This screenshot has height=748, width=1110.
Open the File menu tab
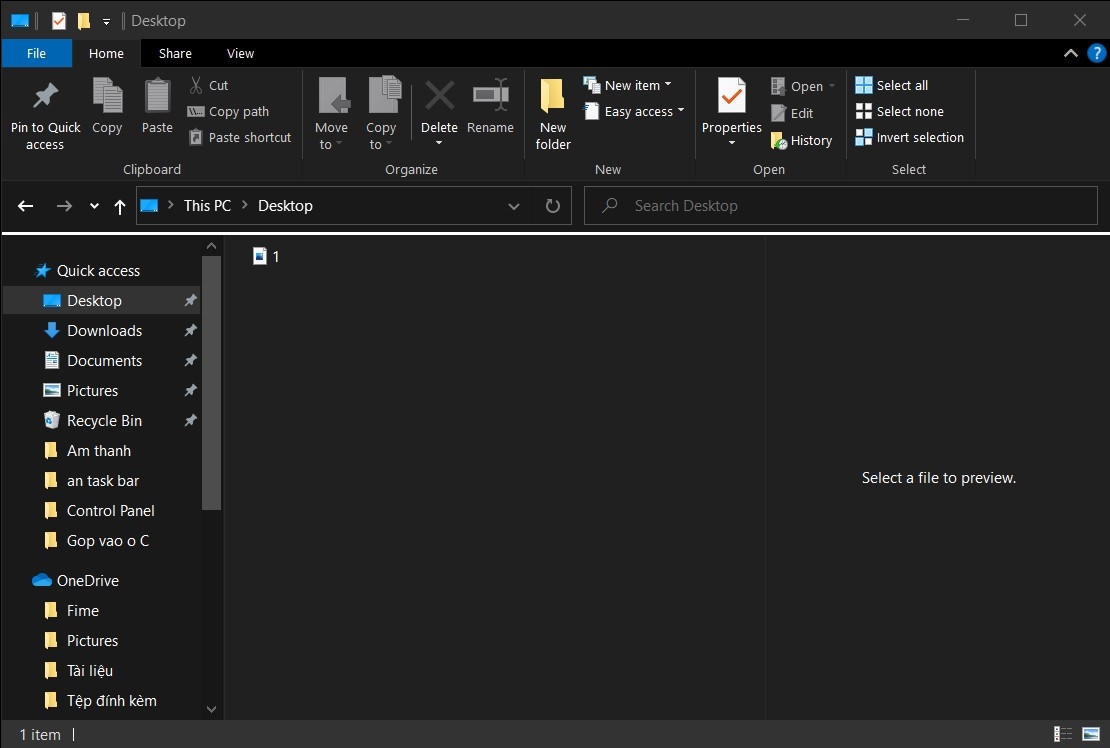pos(36,53)
